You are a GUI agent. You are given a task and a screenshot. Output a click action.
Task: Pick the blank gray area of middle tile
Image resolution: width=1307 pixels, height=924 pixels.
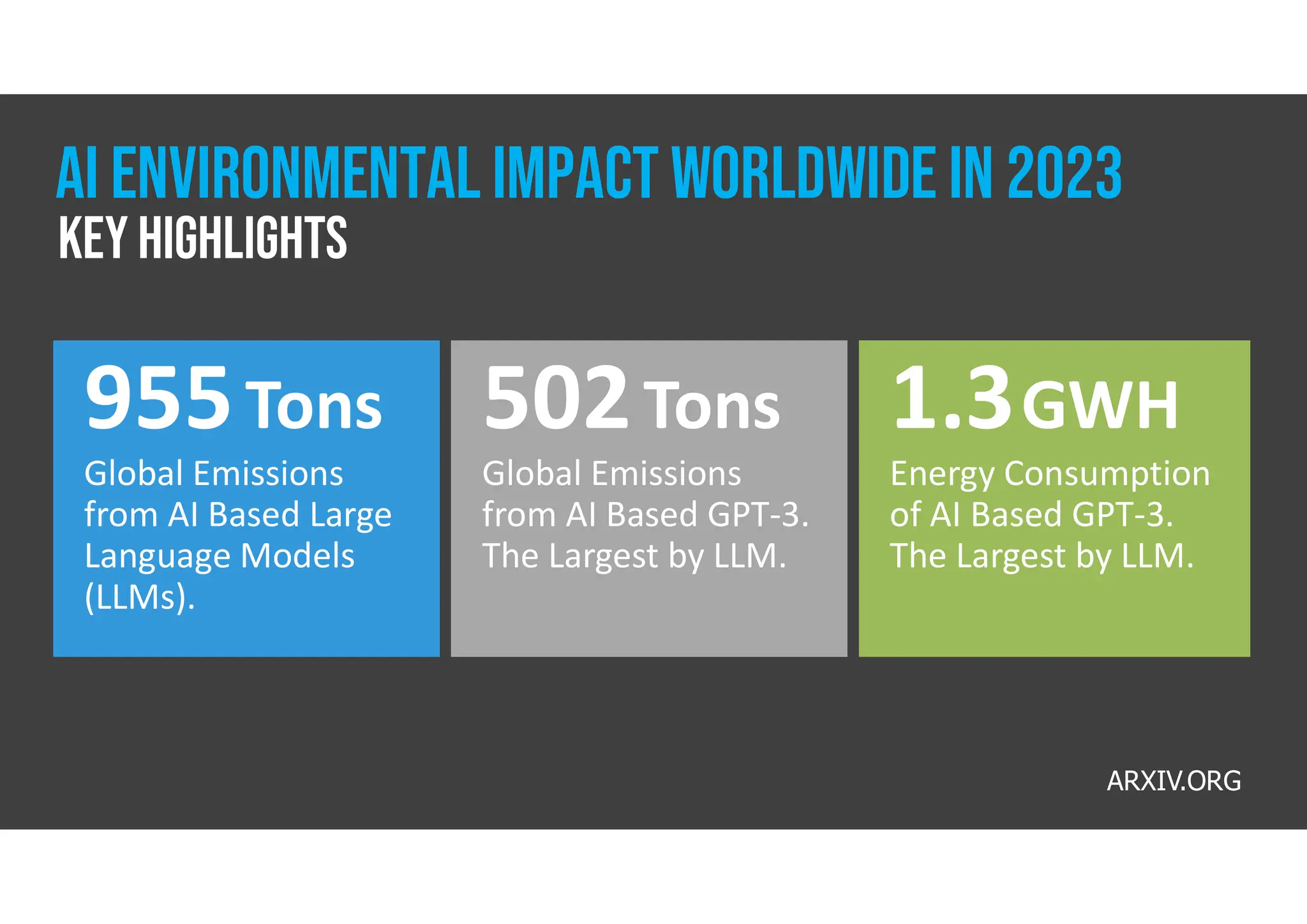(648, 616)
